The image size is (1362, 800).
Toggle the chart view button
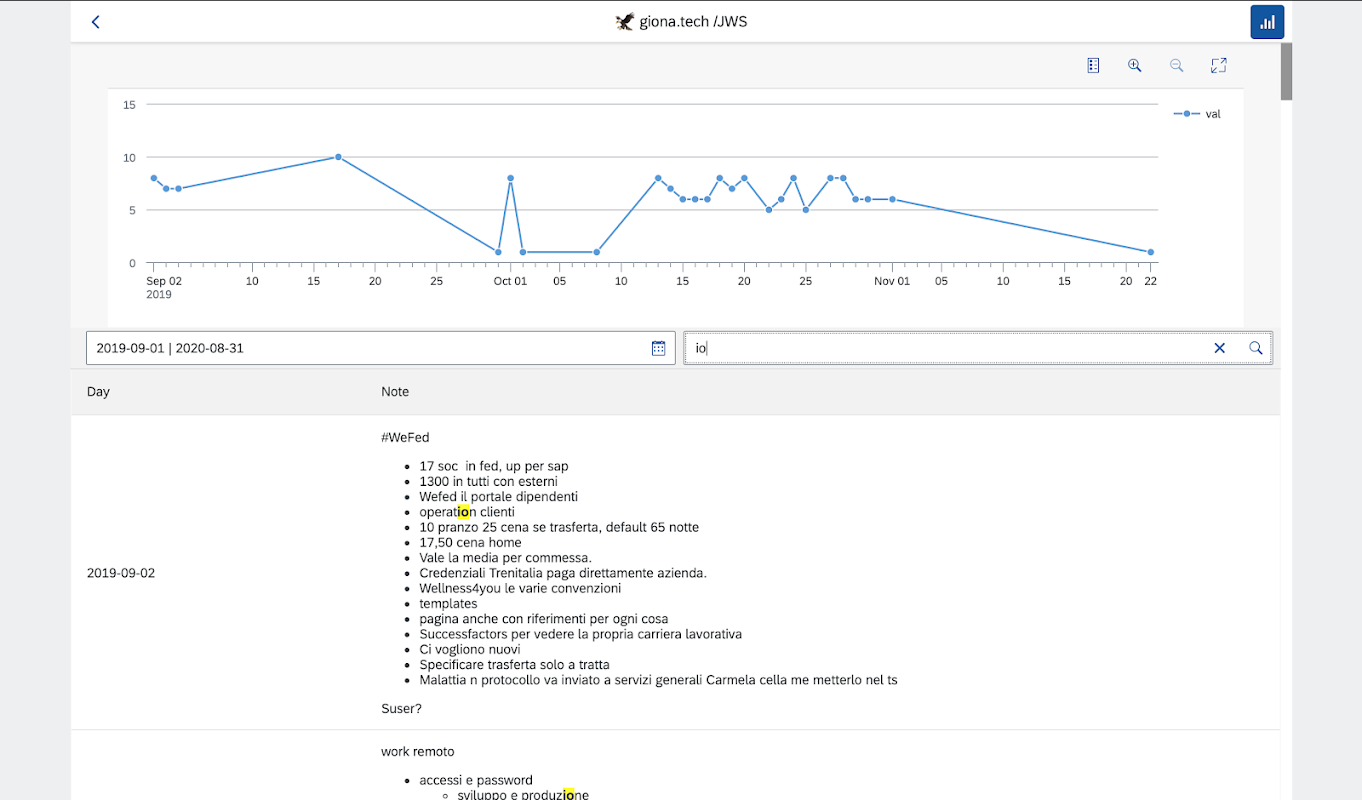(x=1267, y=22)
